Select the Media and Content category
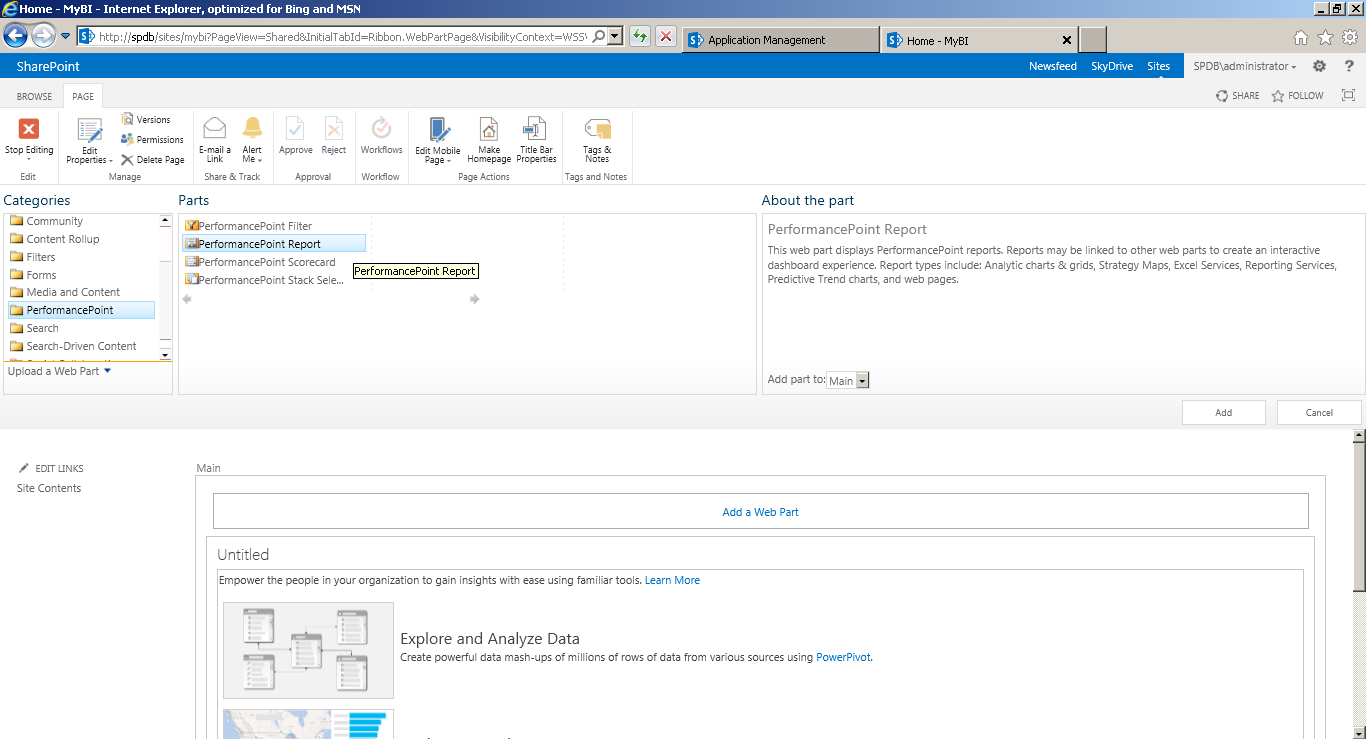Screen dimensions: 1366x739 [x=74, y=292]
